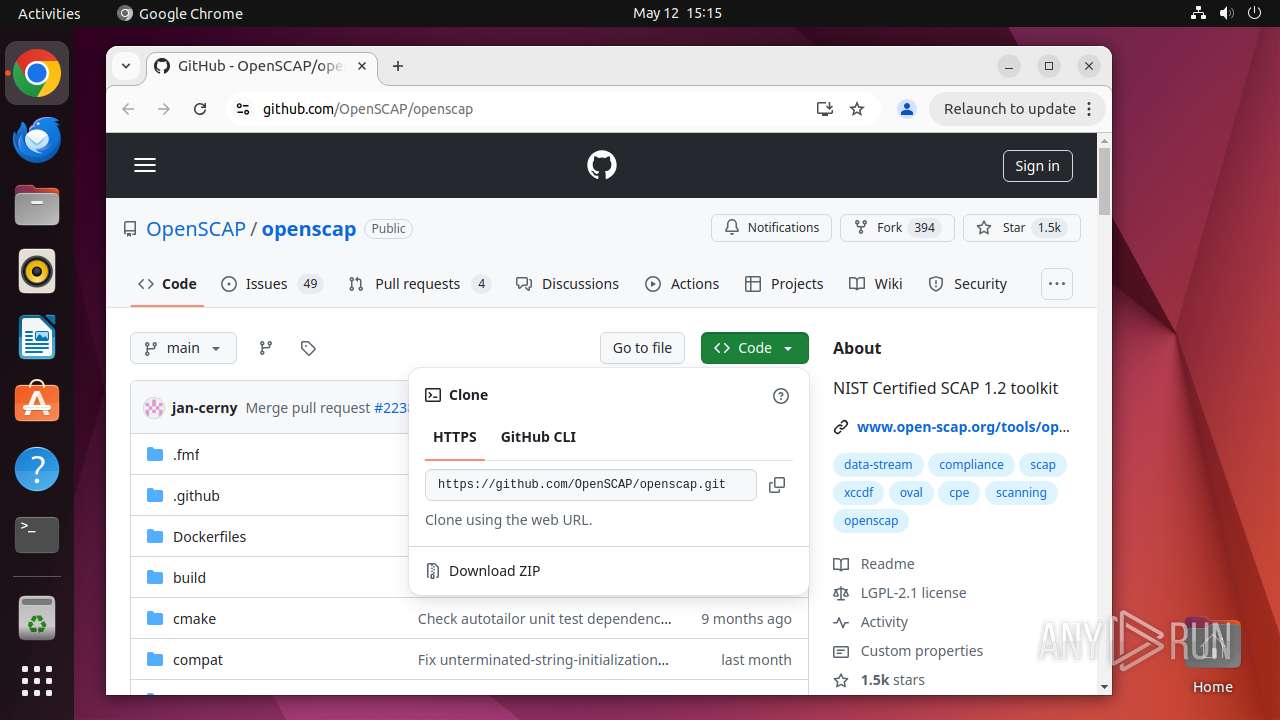Click the Chrome address bar URL
The width and height of the screenshot is (1280, 720).
(368, 109)
